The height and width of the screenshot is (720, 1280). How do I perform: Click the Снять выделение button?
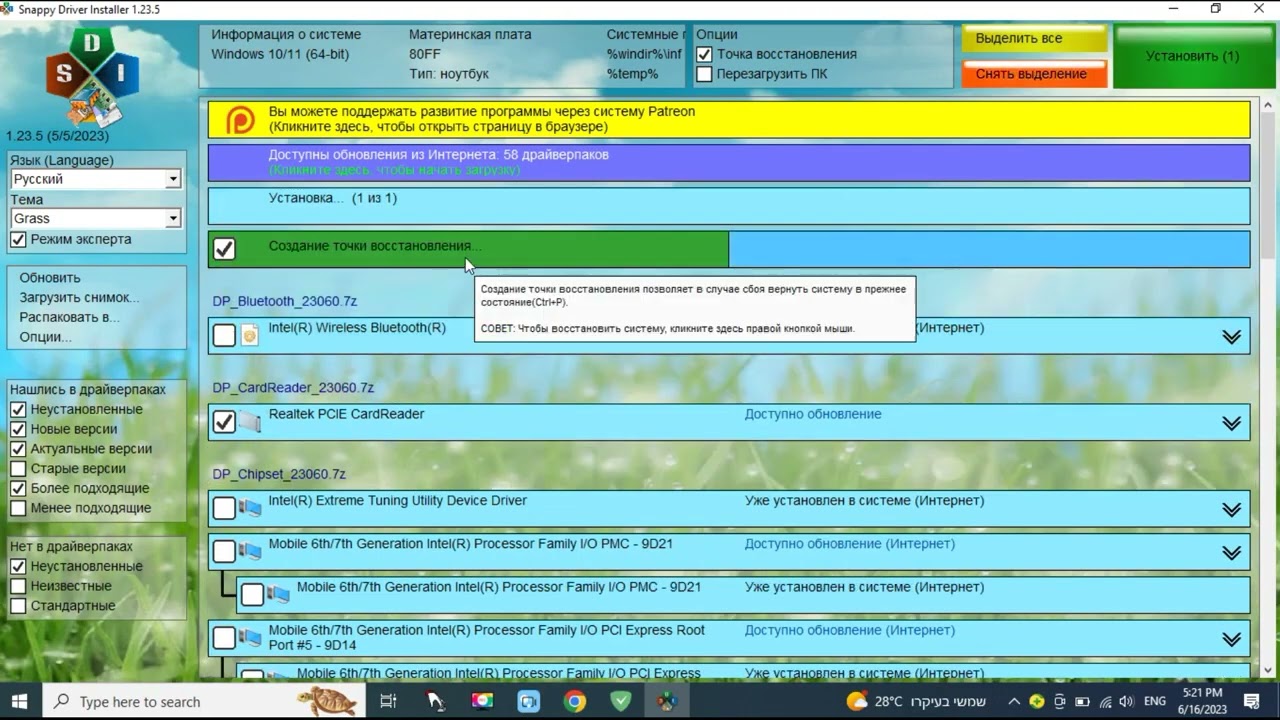(1034, 74)
